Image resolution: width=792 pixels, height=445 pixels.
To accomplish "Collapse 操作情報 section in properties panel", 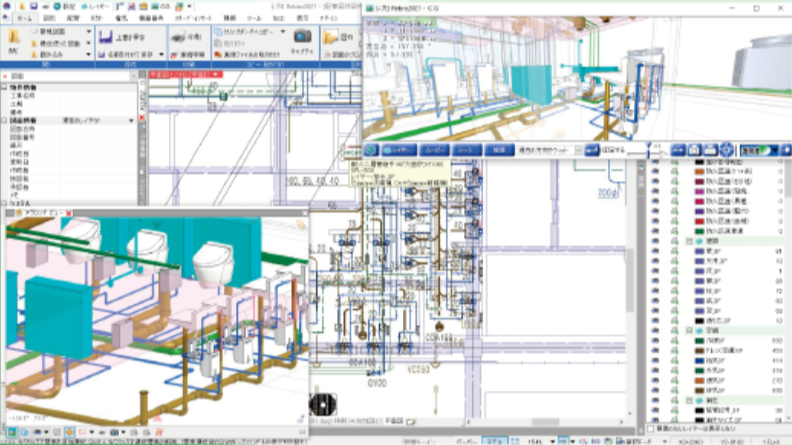I will click(x=4, y=87).
